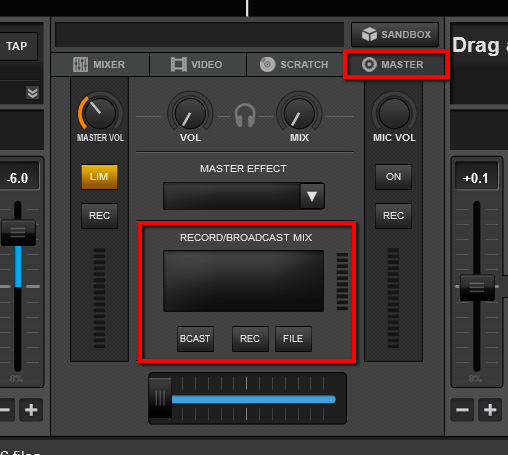Viewport: 508px width, 455px height.
Task: Click the right deck pitch plus icon
Action: coord(490,410)
